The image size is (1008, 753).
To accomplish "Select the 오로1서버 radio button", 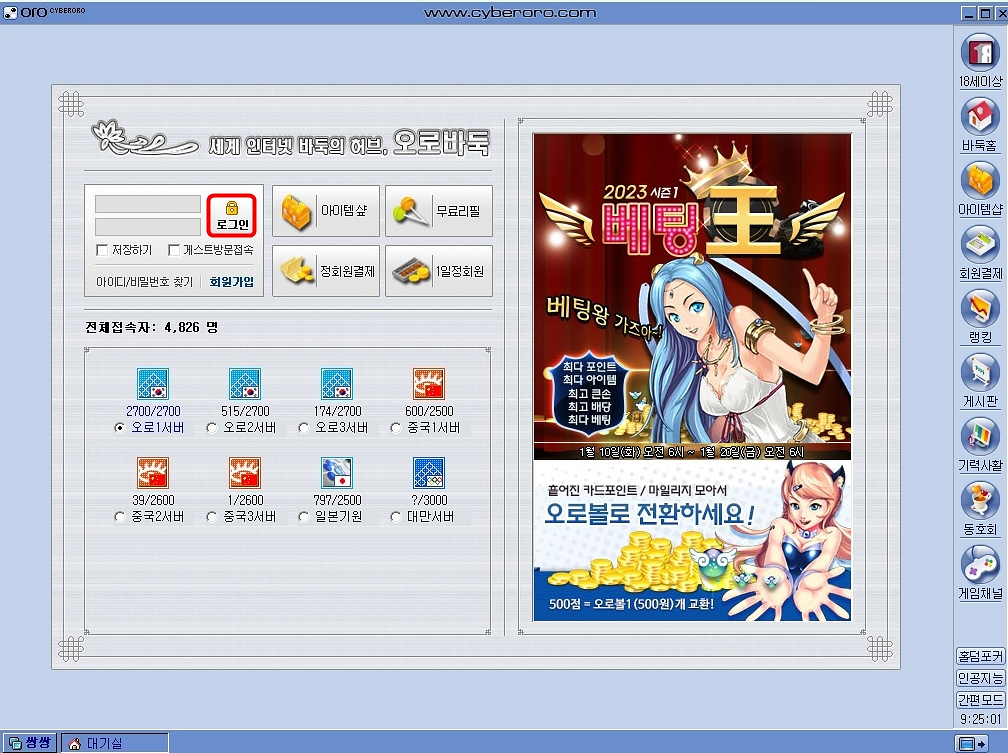I will 119,428.
